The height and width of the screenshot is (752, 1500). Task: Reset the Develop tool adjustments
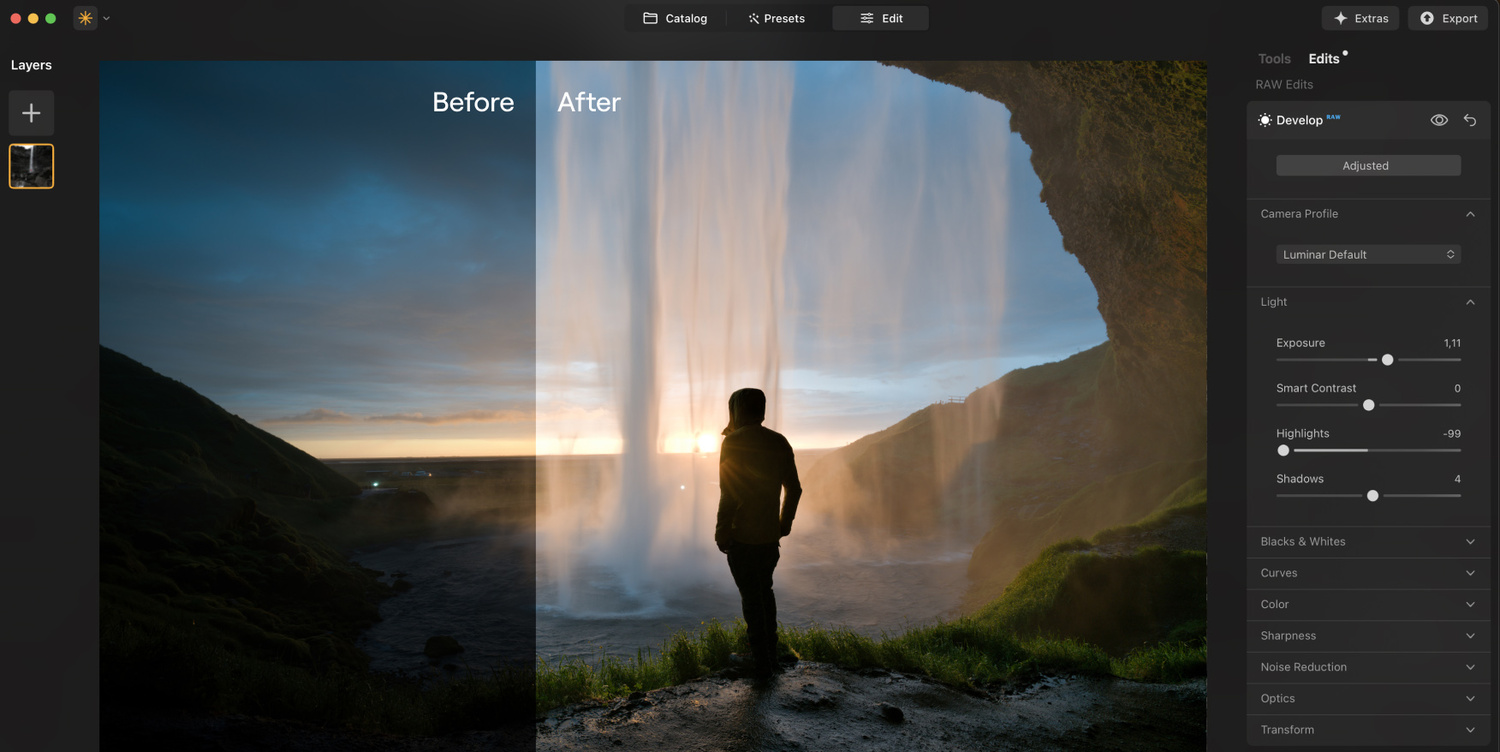tap(1469, 120)
